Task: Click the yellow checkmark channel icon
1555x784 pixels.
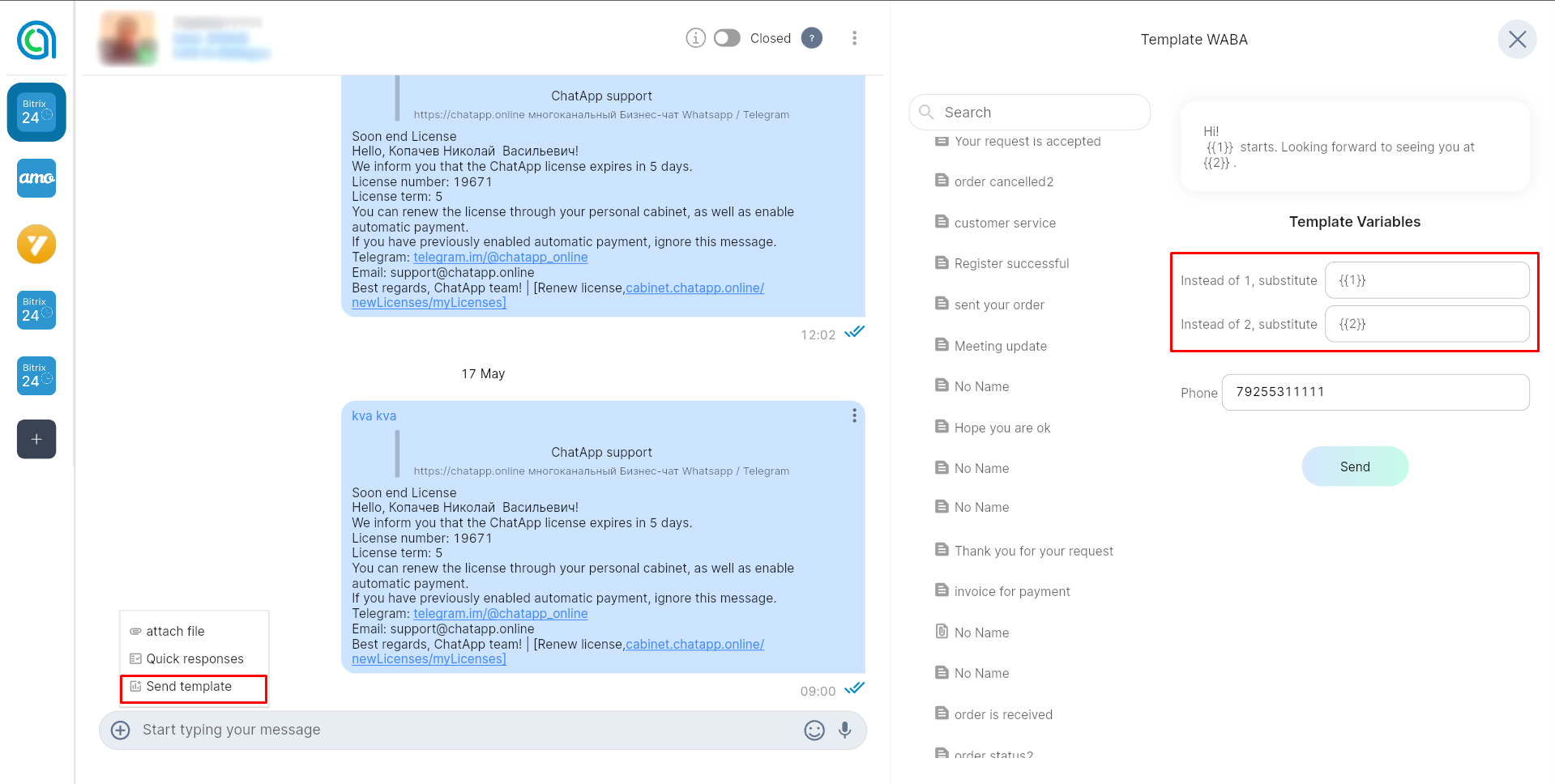Action: (36, 245)
